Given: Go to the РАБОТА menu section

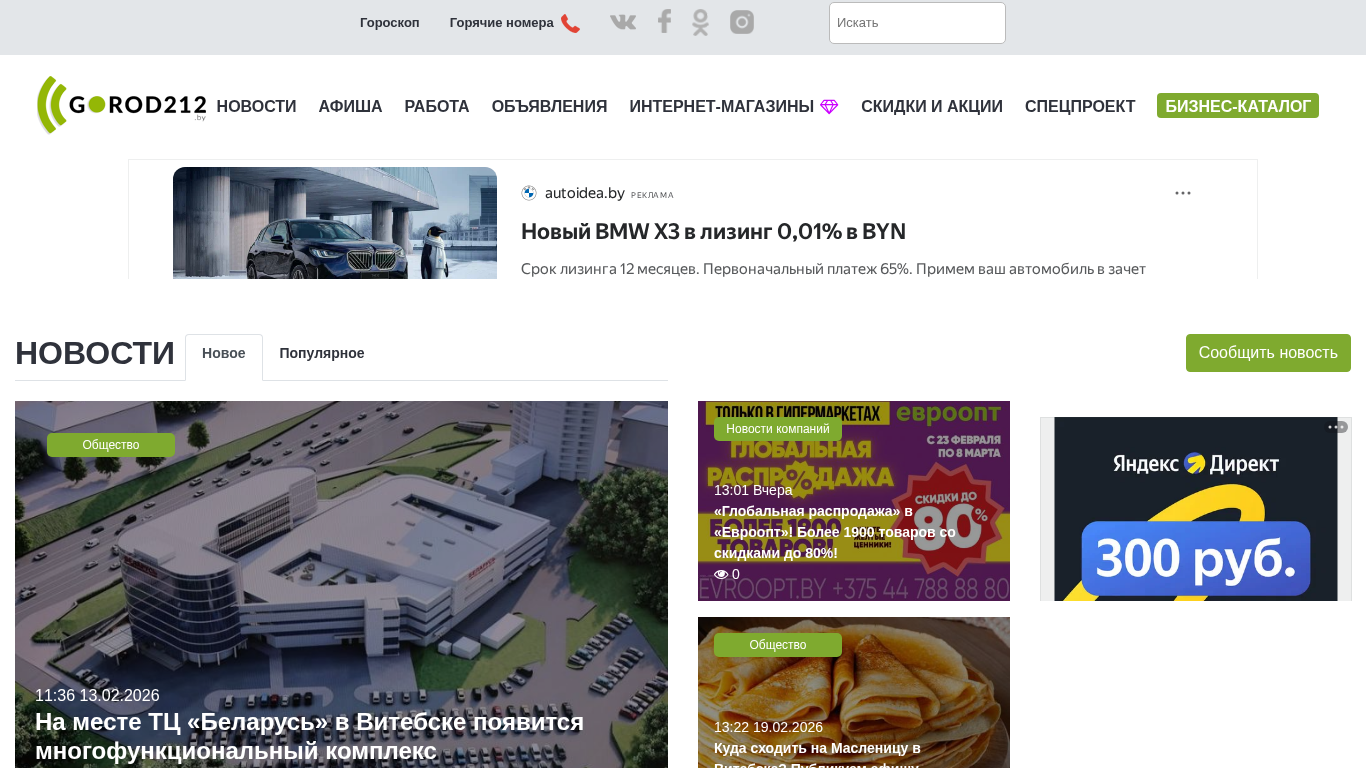Looking at the screenshot, I should click(x=437, y=107).
